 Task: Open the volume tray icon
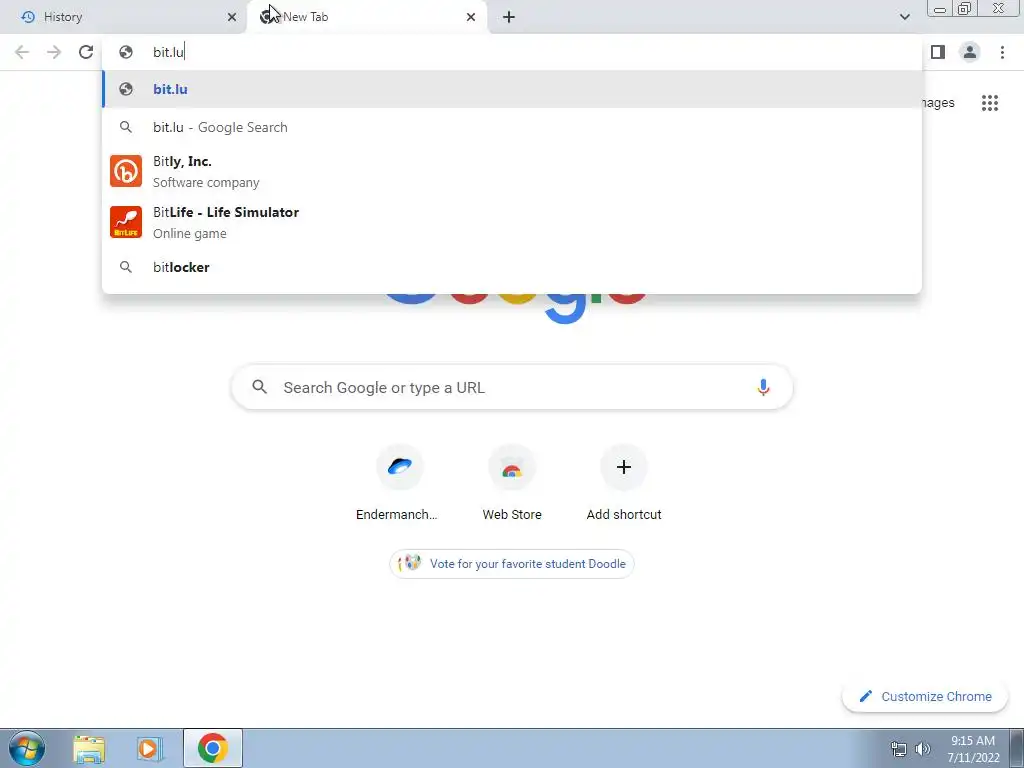point(923,749)
